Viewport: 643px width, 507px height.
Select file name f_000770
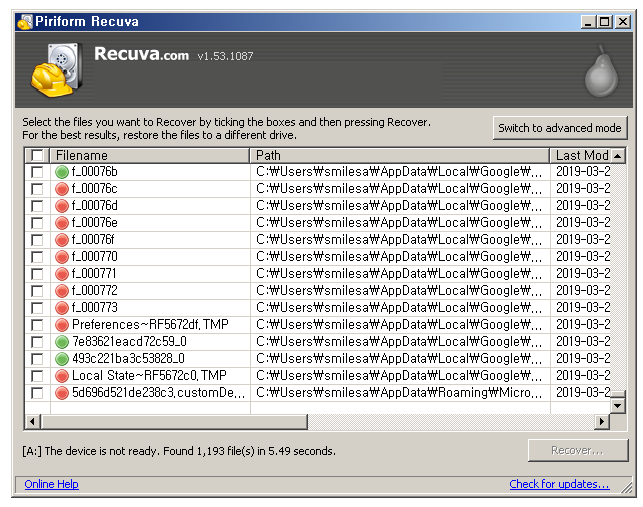pos(94,257)
